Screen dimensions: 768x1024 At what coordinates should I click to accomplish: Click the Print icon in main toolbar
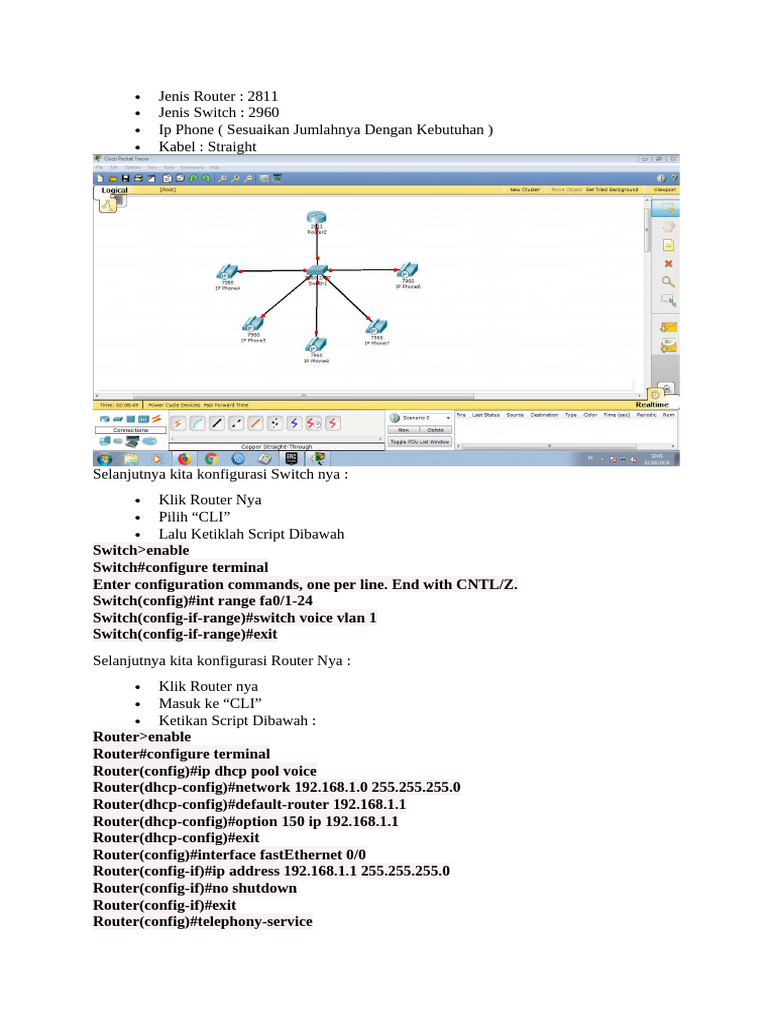tap(138, 178)
